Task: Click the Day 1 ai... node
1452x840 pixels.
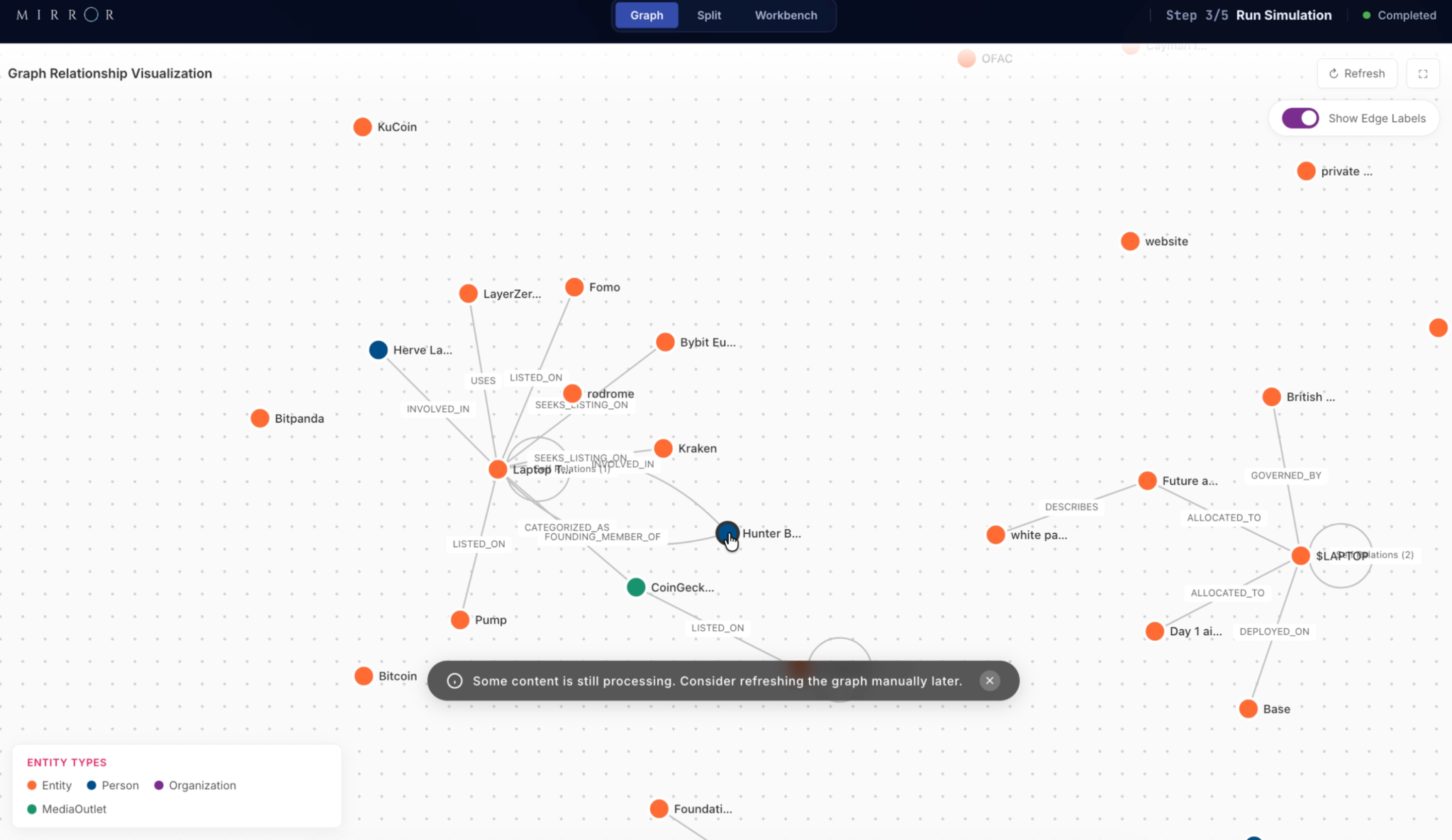Action: 1155,631
